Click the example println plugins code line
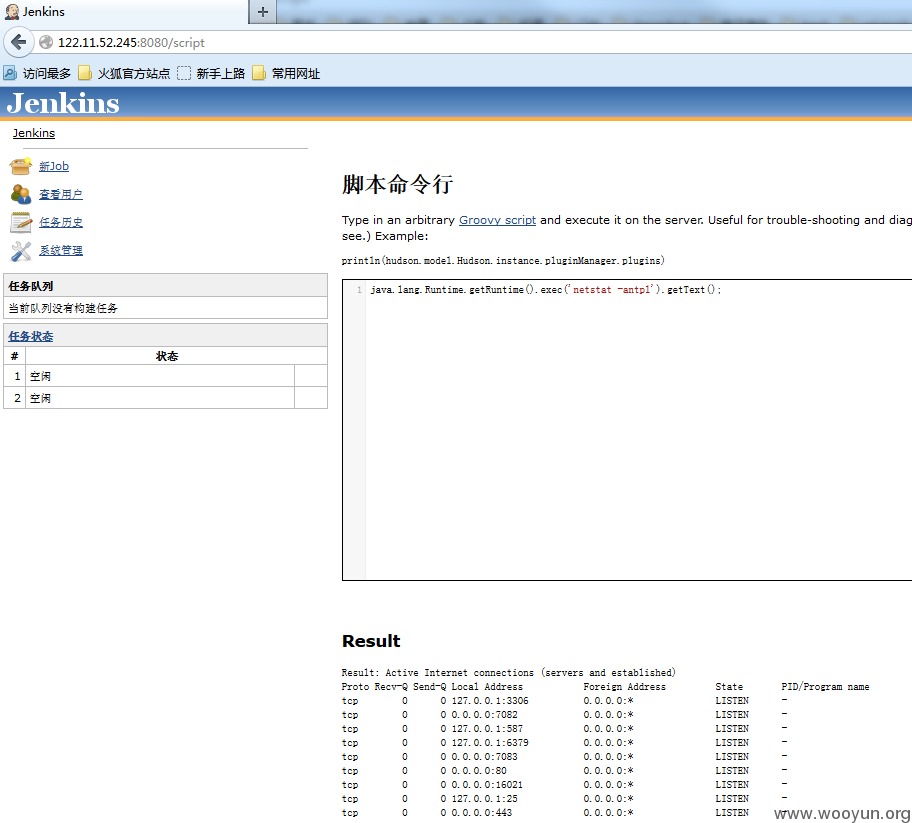Viewport: 912px width, 823px height. tap(503, 261)
